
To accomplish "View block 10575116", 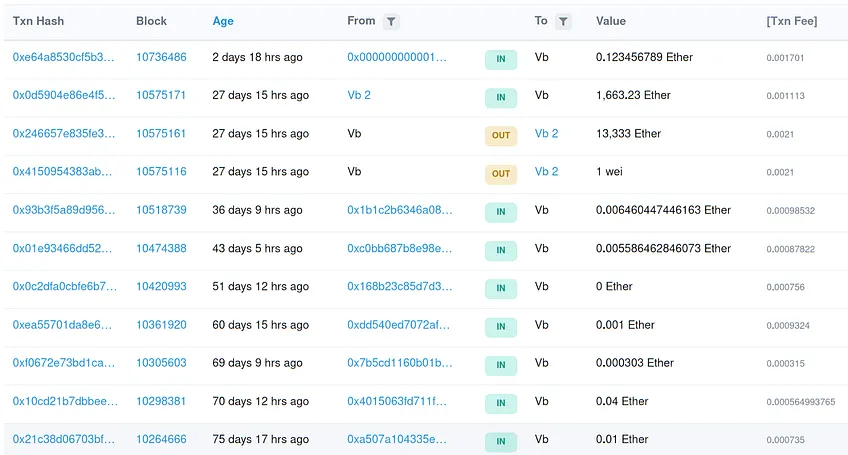I will [x=161, y=172].
